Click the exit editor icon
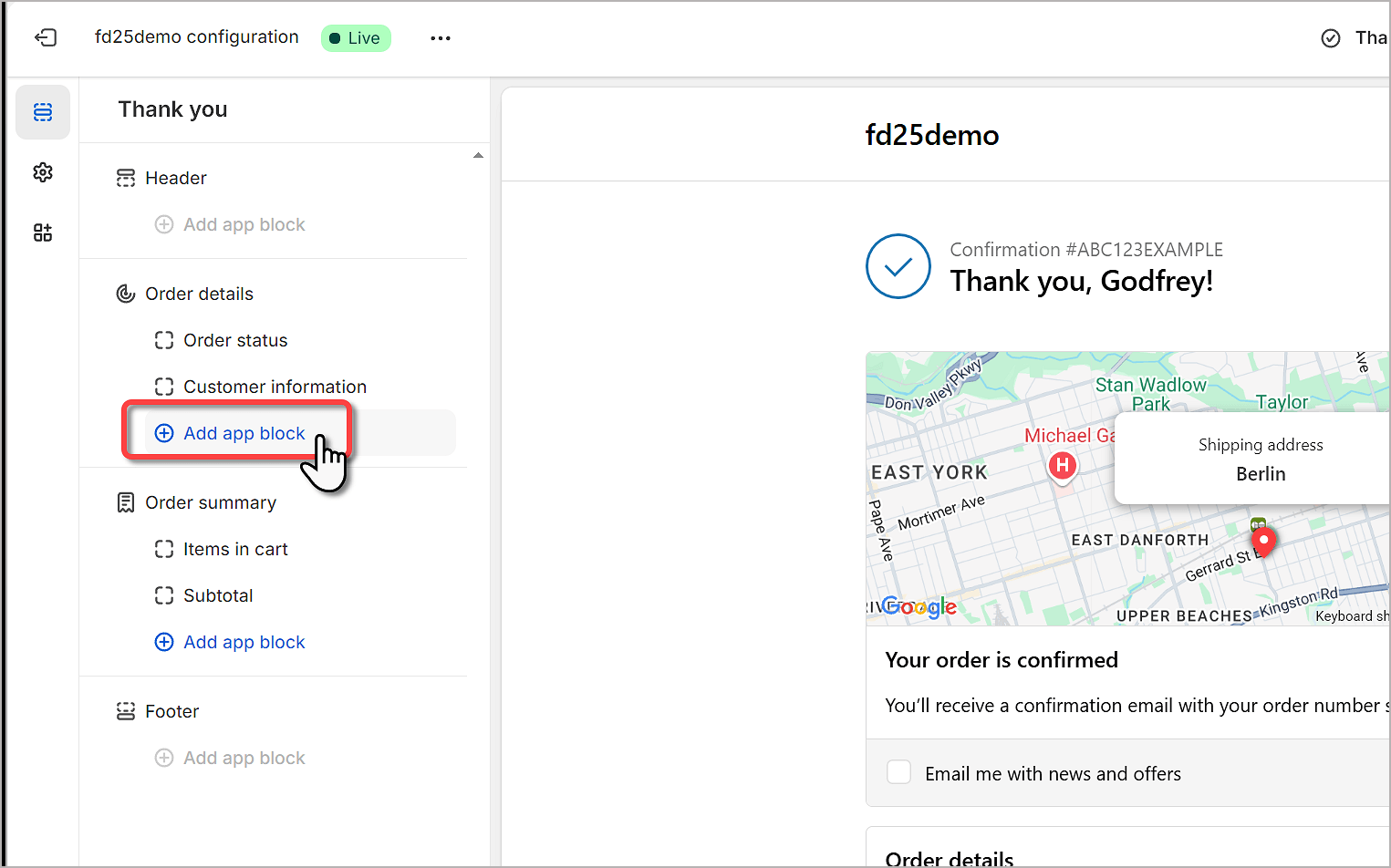 (46, 37)
